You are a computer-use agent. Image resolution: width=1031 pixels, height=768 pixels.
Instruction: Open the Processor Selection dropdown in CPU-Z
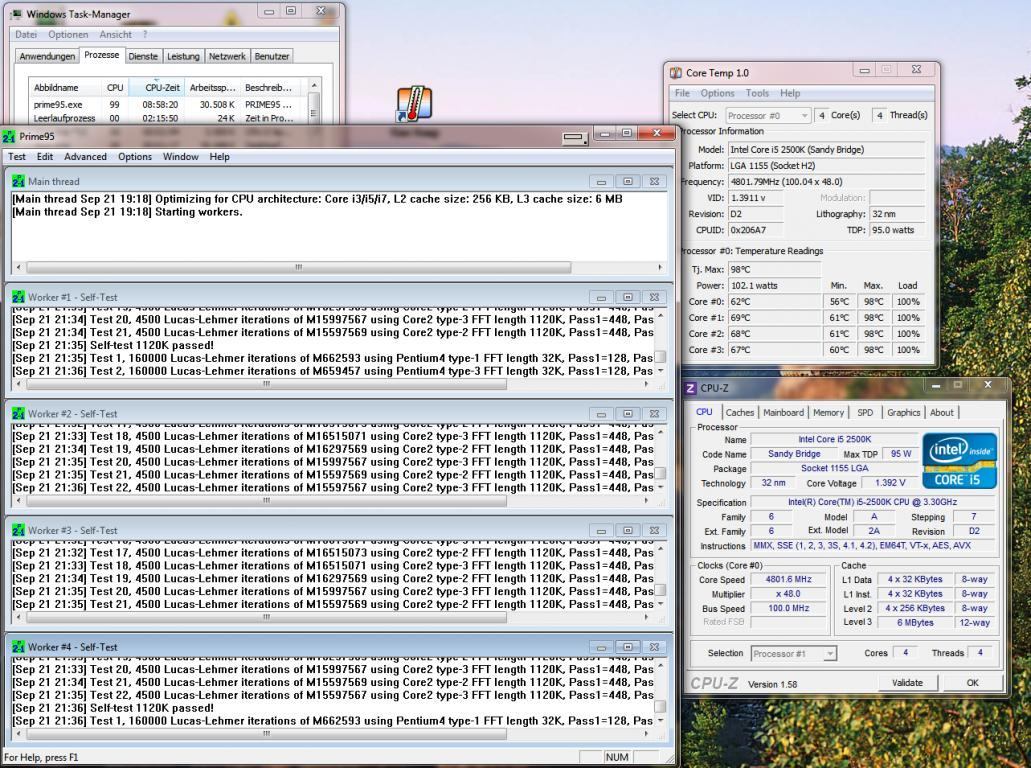[x=794, y=654]
